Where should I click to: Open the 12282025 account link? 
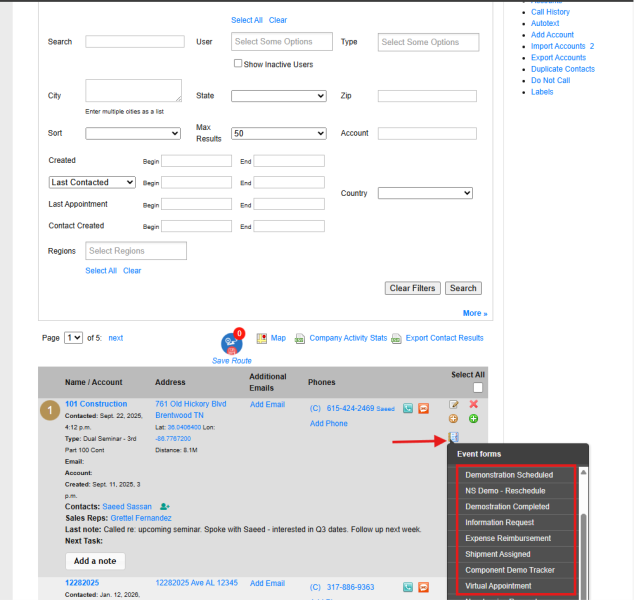tap(82, 583)
